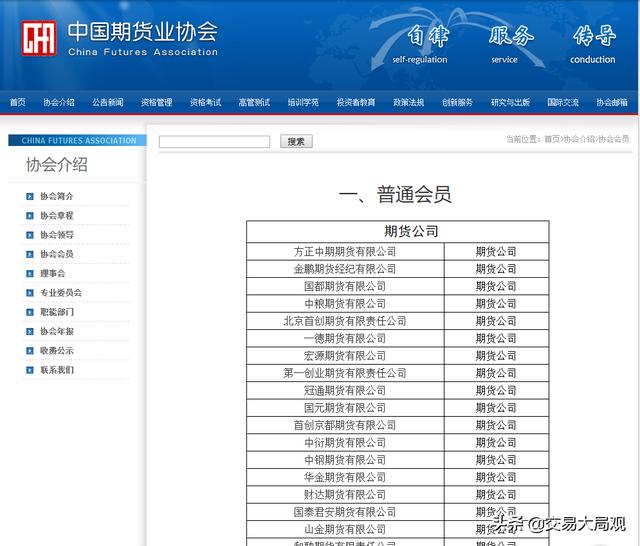The height and width of the screenshot is (546, 640).
Task: Select table cell 中粮期货有限公司
Action: point(345,304)
